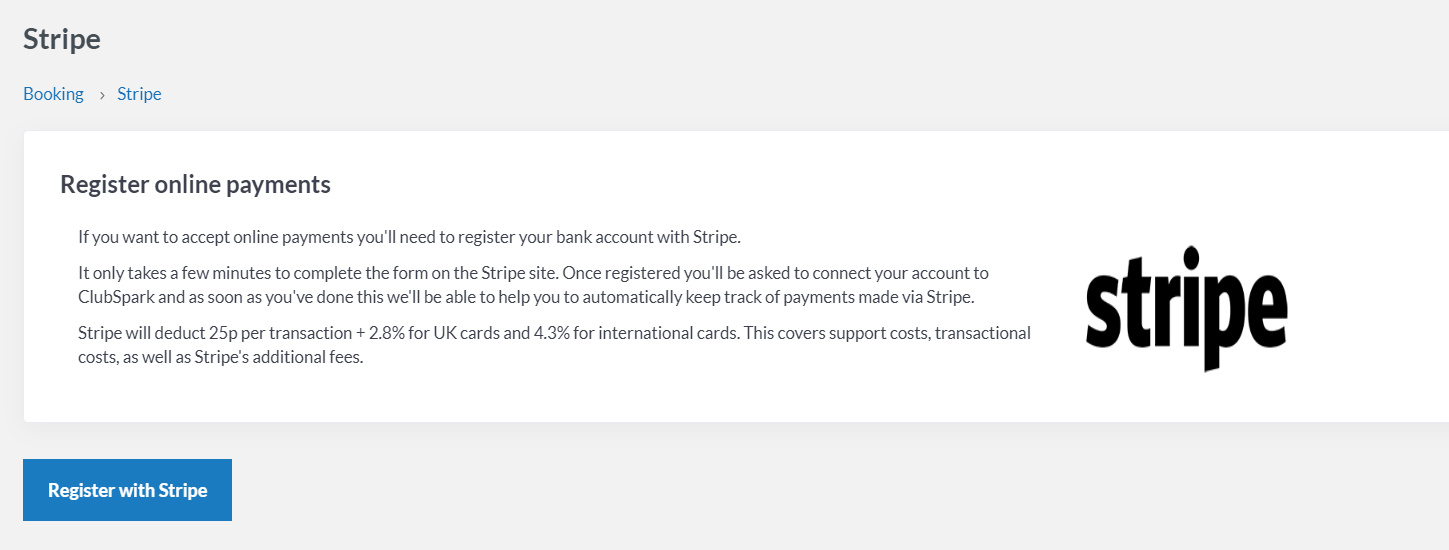Go back to Booking via breadcrumb
The width and height of the screenshot is (1449, 550).
point(53,94)
